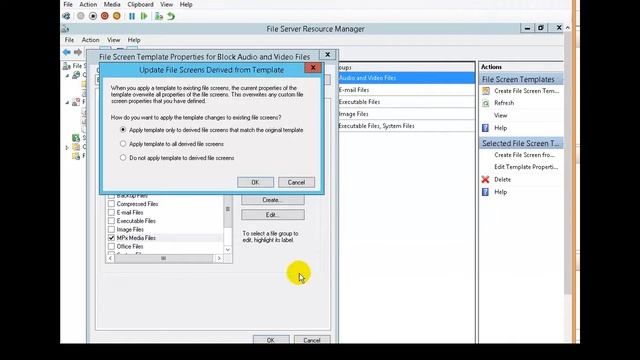The width and height of the screenshot is (640, 360).
Task: Shut down the VM using red icon
Action: coord(105,16)
